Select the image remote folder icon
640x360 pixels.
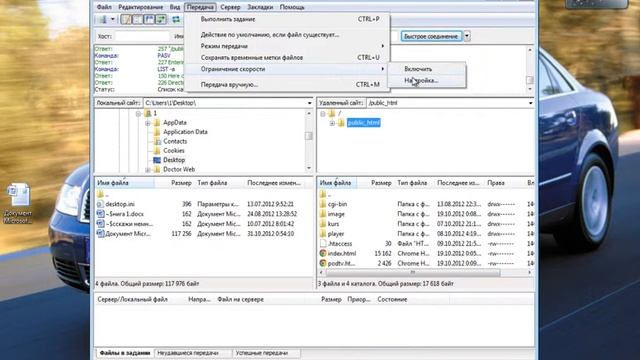click(x=323, y=214)
